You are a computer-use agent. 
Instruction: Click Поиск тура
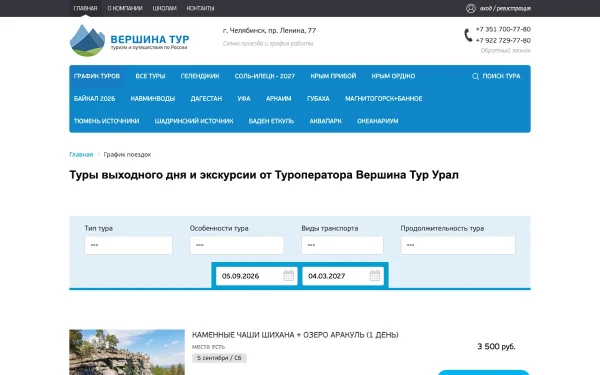[x=501, y=76]
